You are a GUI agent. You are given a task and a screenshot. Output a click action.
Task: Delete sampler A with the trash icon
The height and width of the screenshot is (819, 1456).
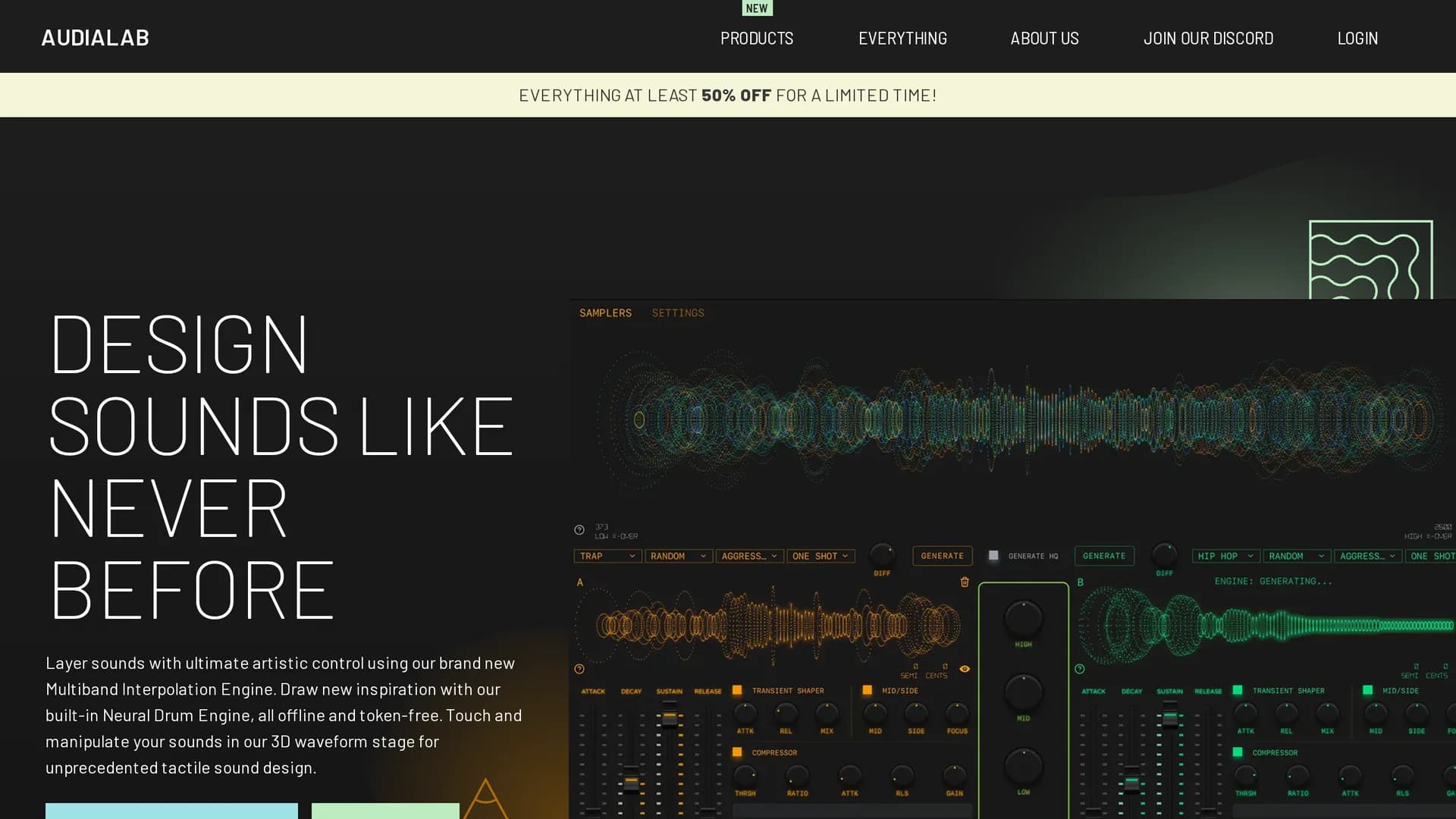[x=965, y=582]
